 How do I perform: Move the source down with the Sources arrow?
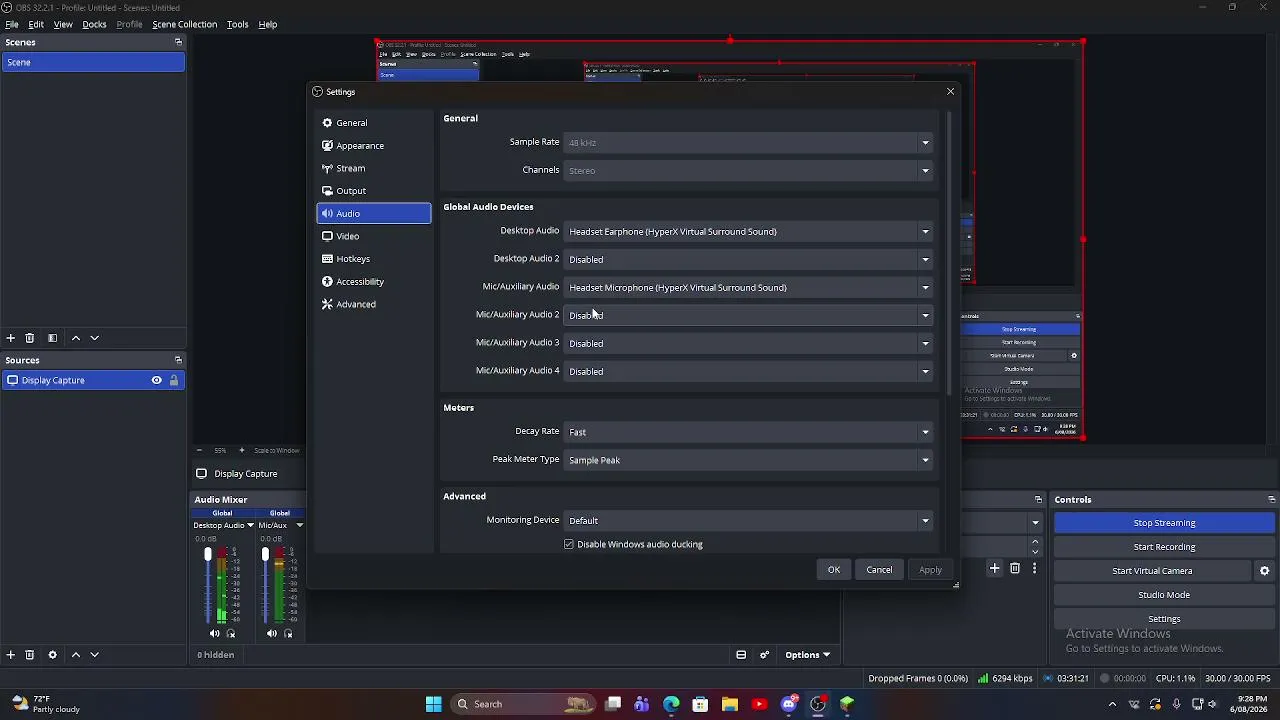pyautogui.click(x=95, y=655)
